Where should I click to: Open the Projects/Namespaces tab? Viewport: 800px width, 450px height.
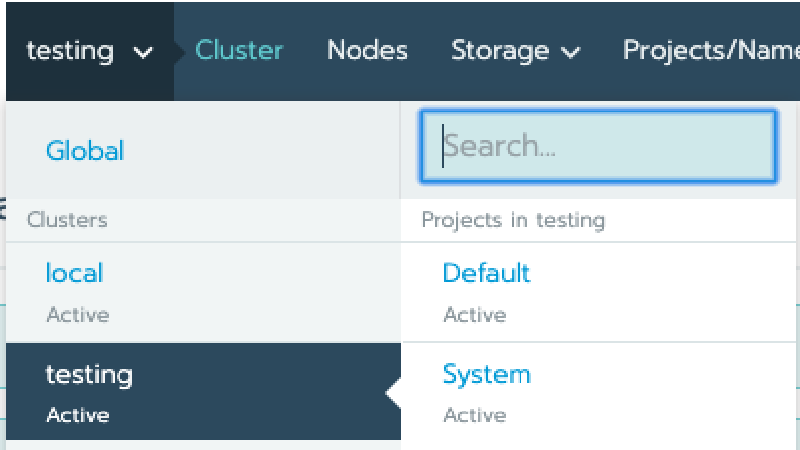pos(711,51)
